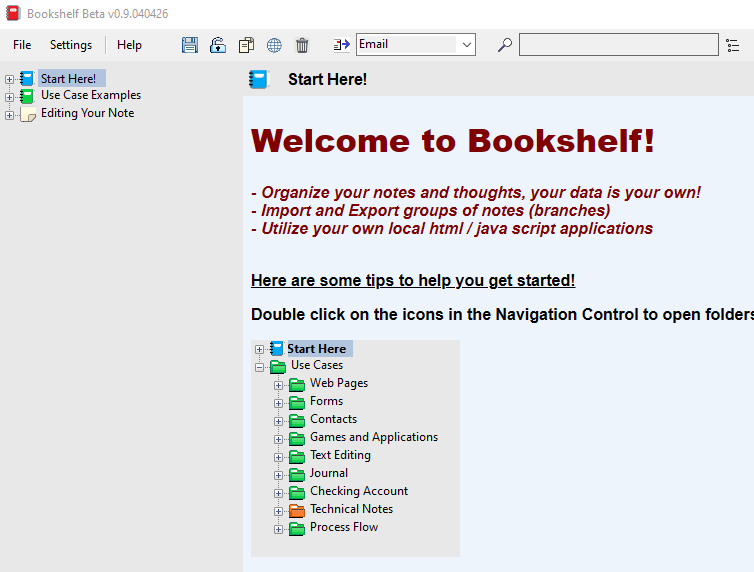Click the padlock icon in the toolbar
Image resolution: width=754 pixels, height=572 pixels.
(x=218, y=45)
